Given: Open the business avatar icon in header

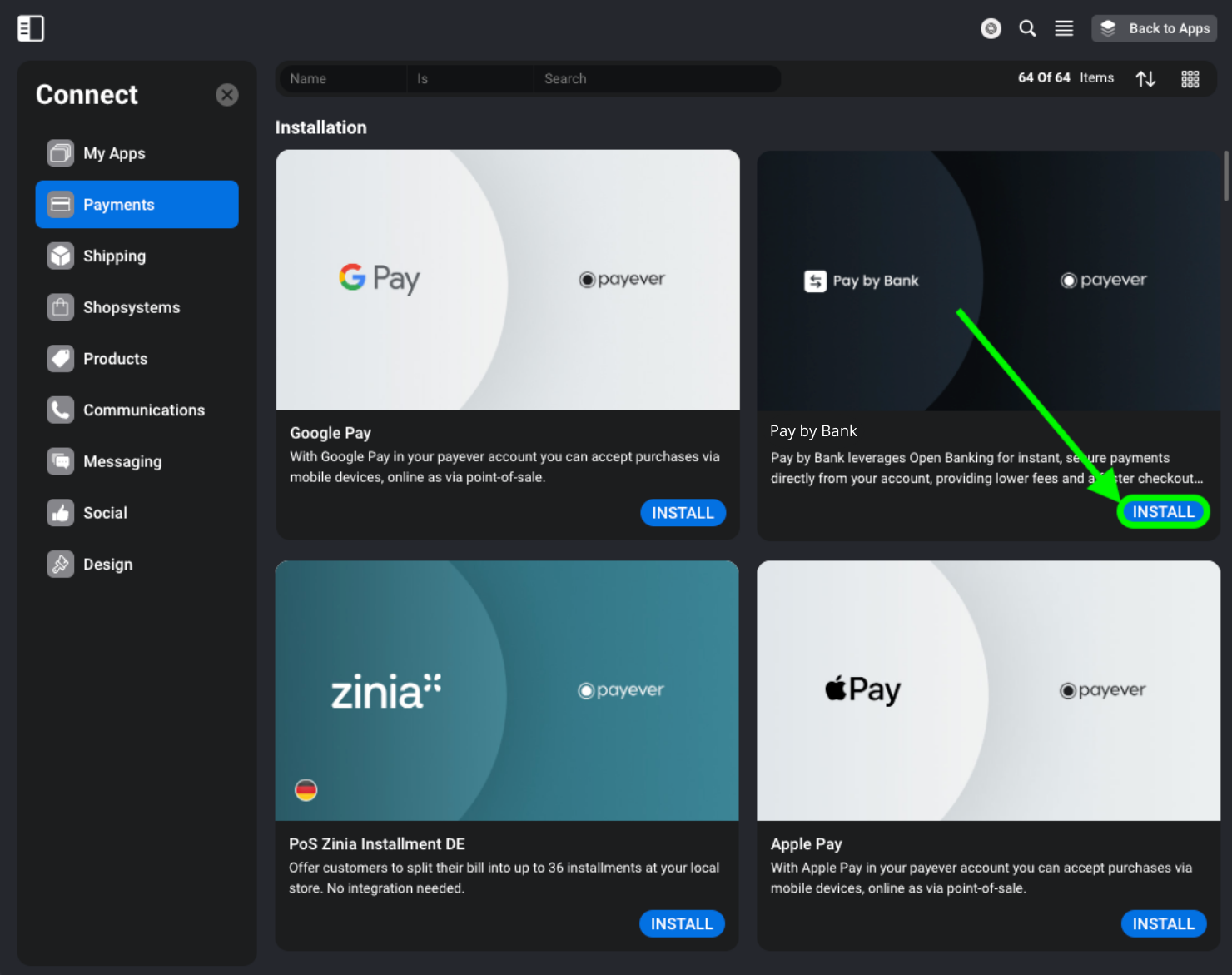Looking at the screenshot, I should click(991, 28).
